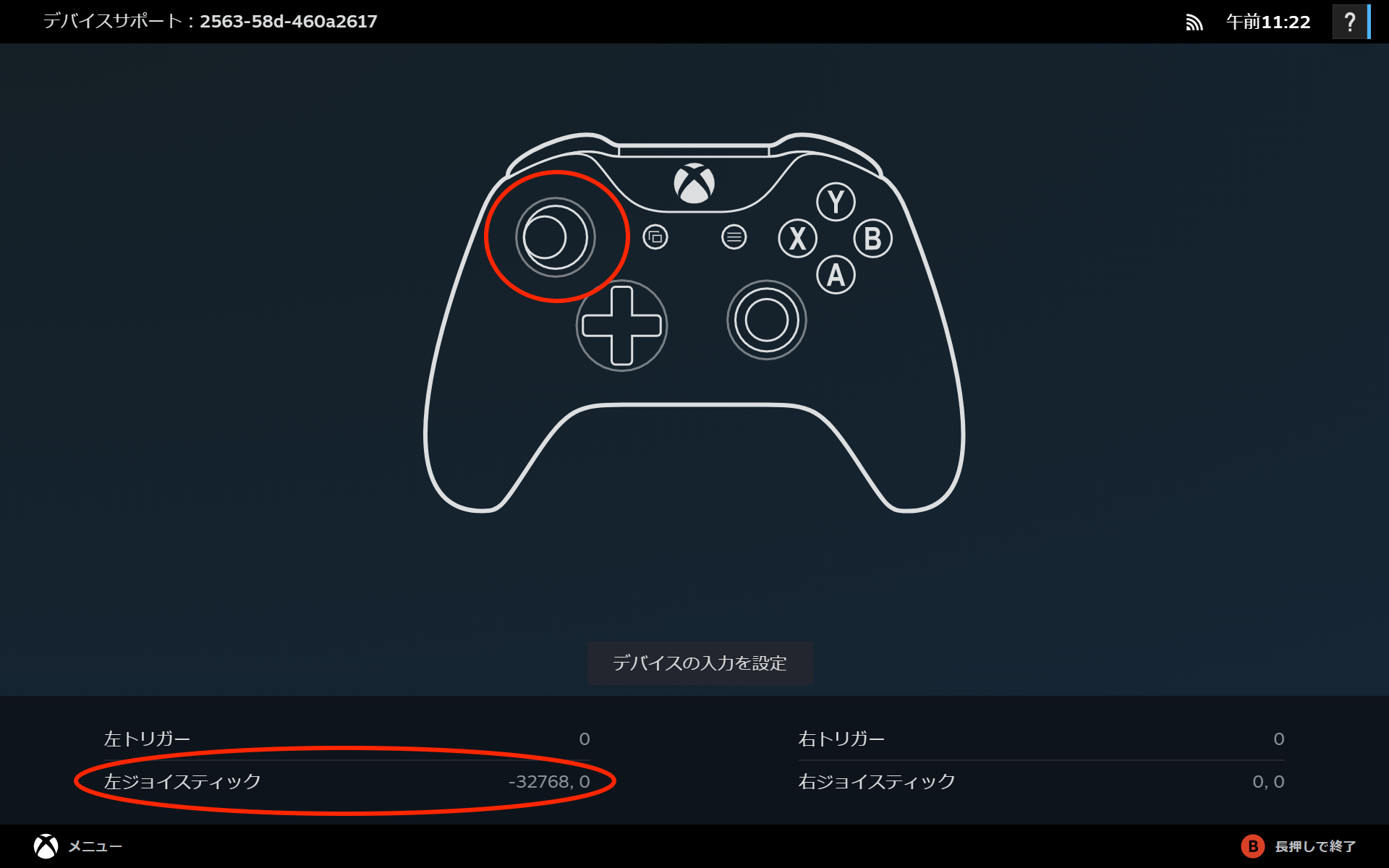Select the 左トリガー row

click(x=347, y=739)
